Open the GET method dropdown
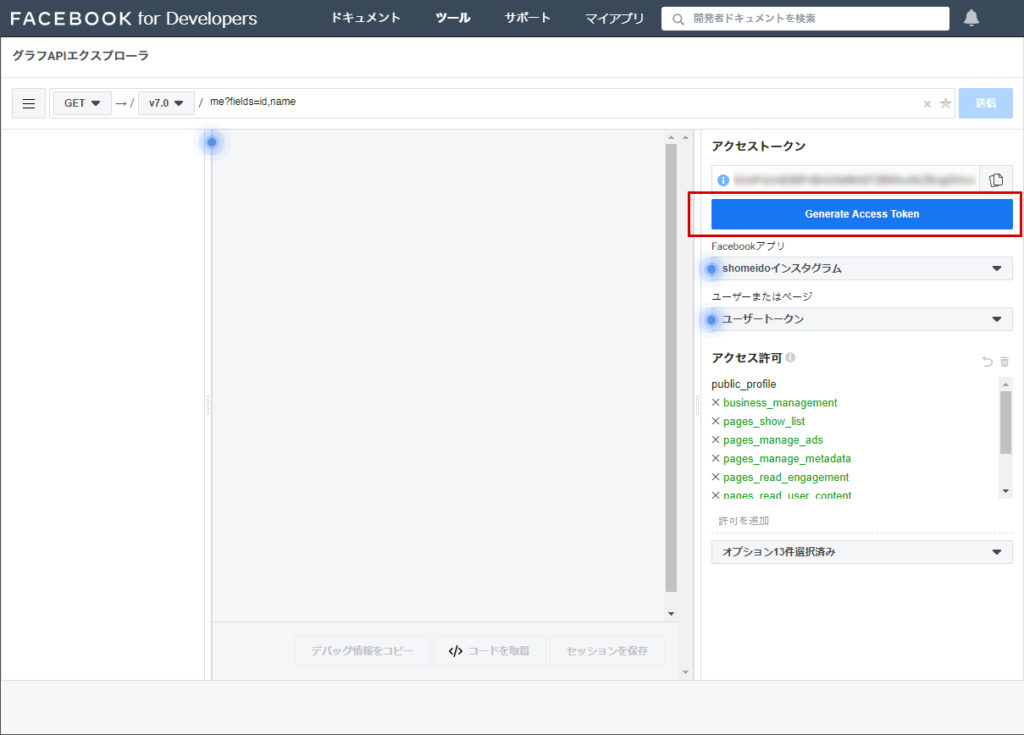The image size is (1024, 735). point(82,103)
